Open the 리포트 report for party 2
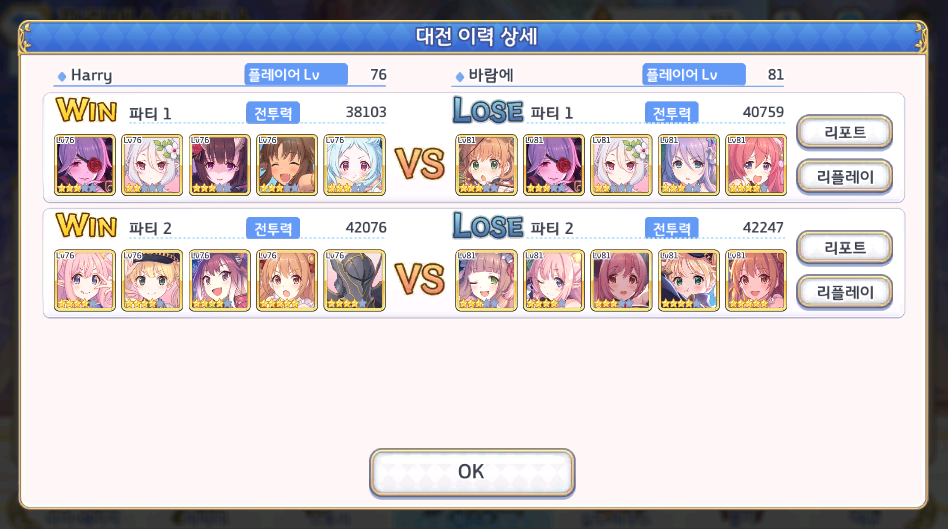 tap(845, 247)
